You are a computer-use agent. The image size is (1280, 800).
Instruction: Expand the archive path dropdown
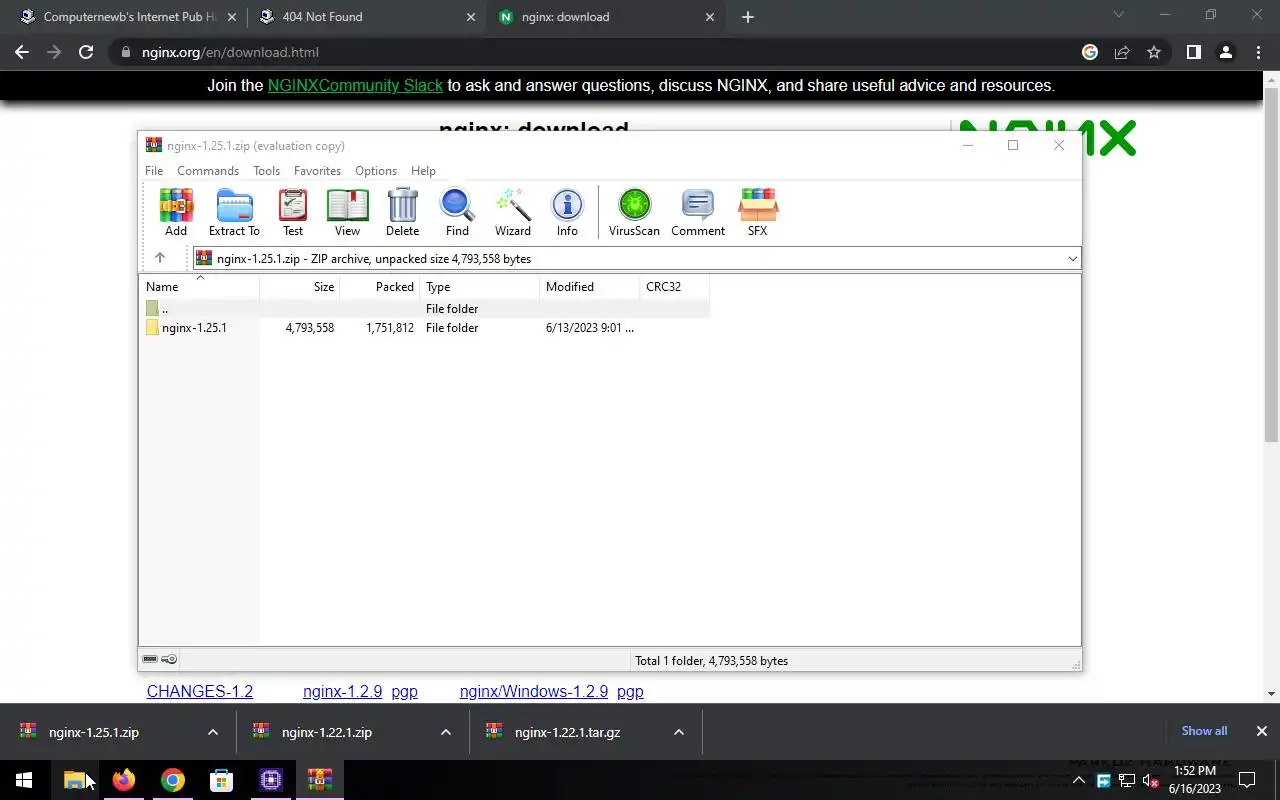1072,258
